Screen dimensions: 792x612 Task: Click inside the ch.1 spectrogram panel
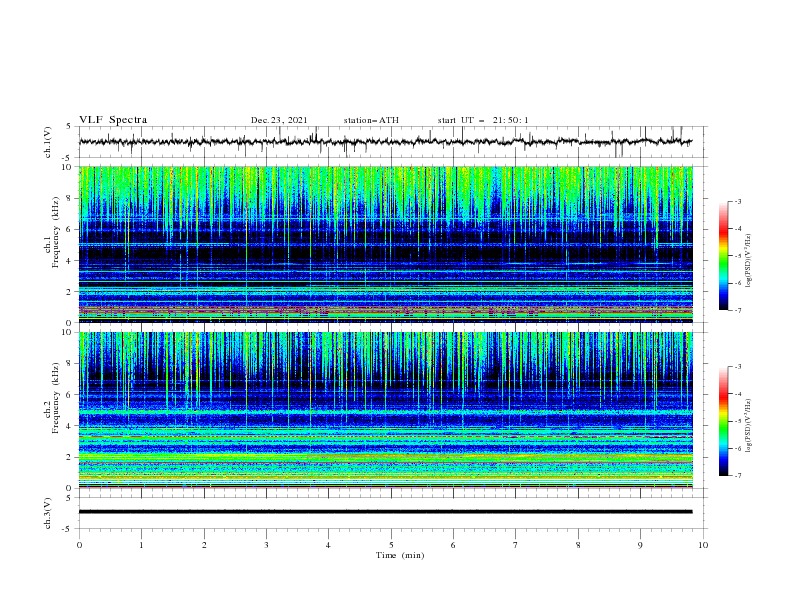click(386, 244)
